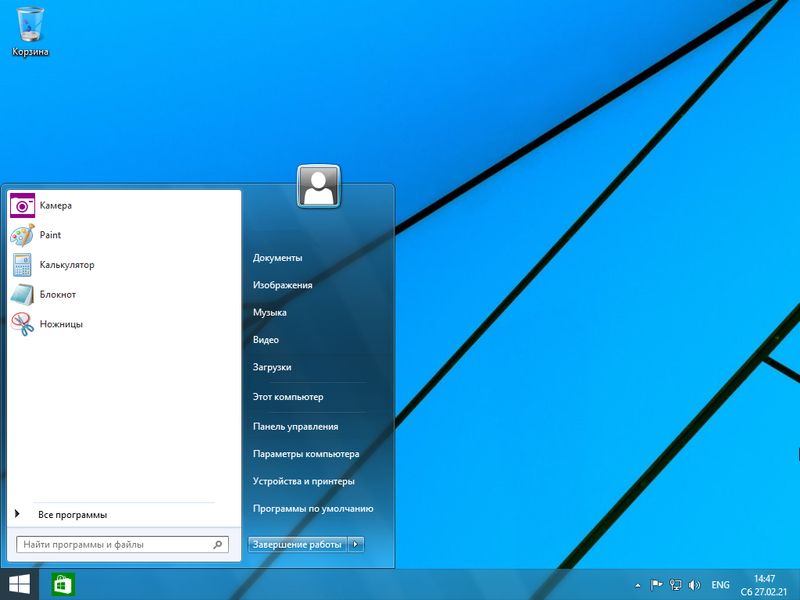Viewport: 800px width, 600px height.
Task: Open Панель управления menu entry
Action: pos(296,426)
